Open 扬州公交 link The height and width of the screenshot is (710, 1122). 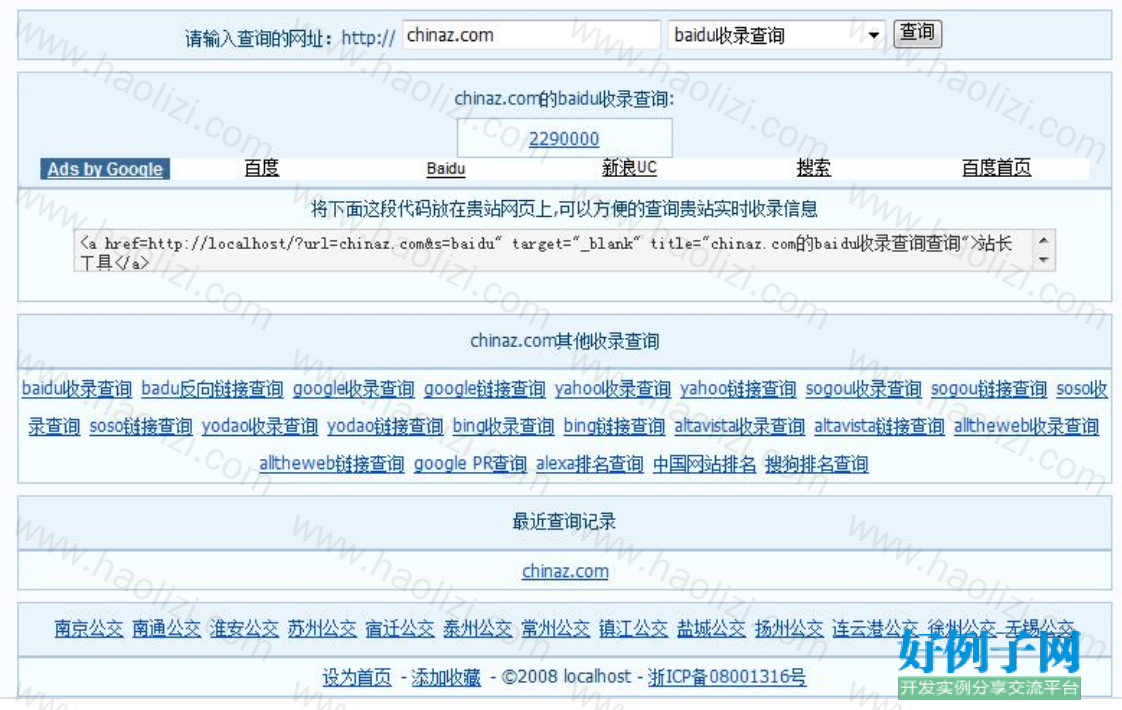click(x=789, y=628)
